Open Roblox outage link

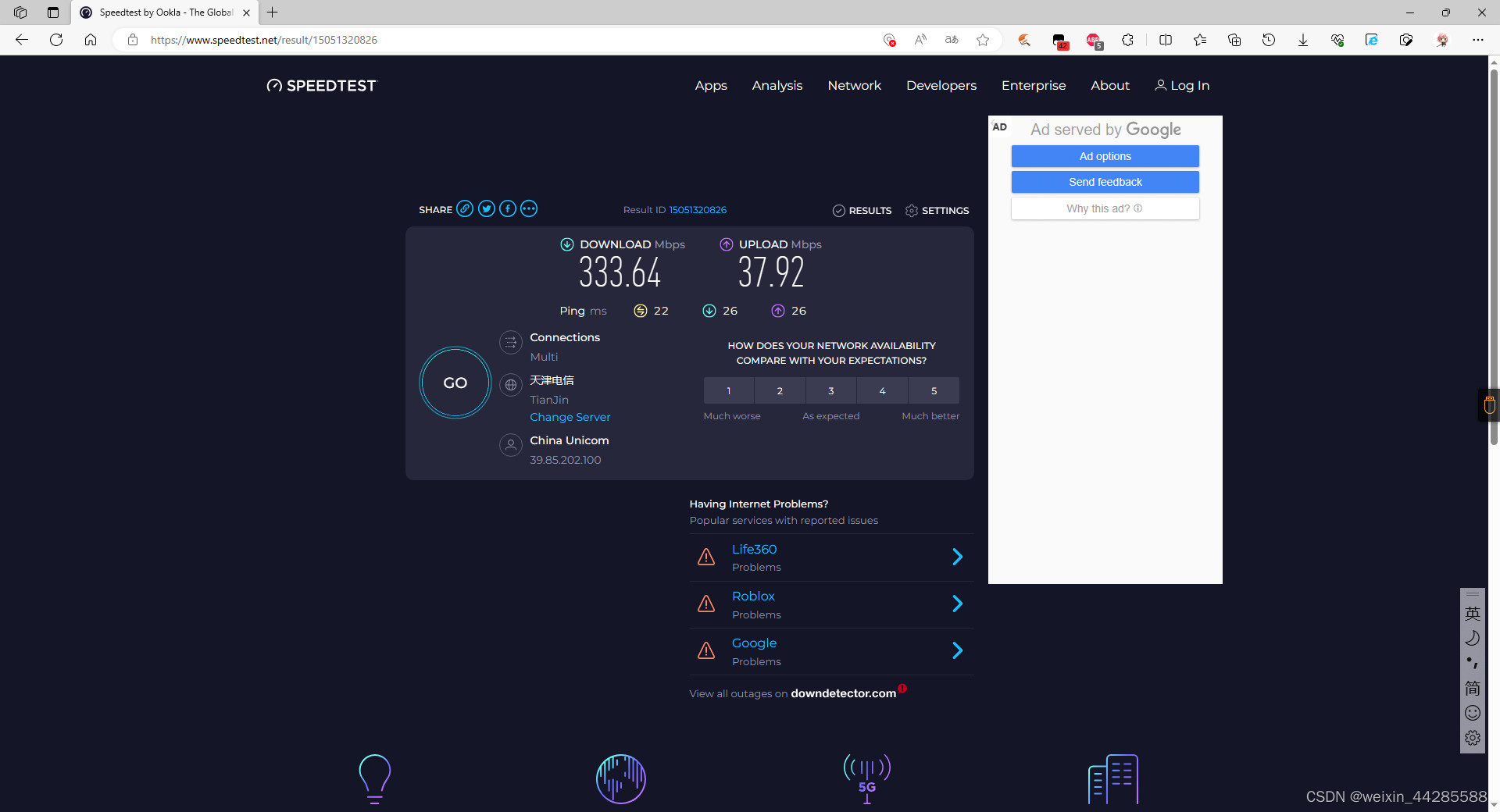tap(753, 596)
